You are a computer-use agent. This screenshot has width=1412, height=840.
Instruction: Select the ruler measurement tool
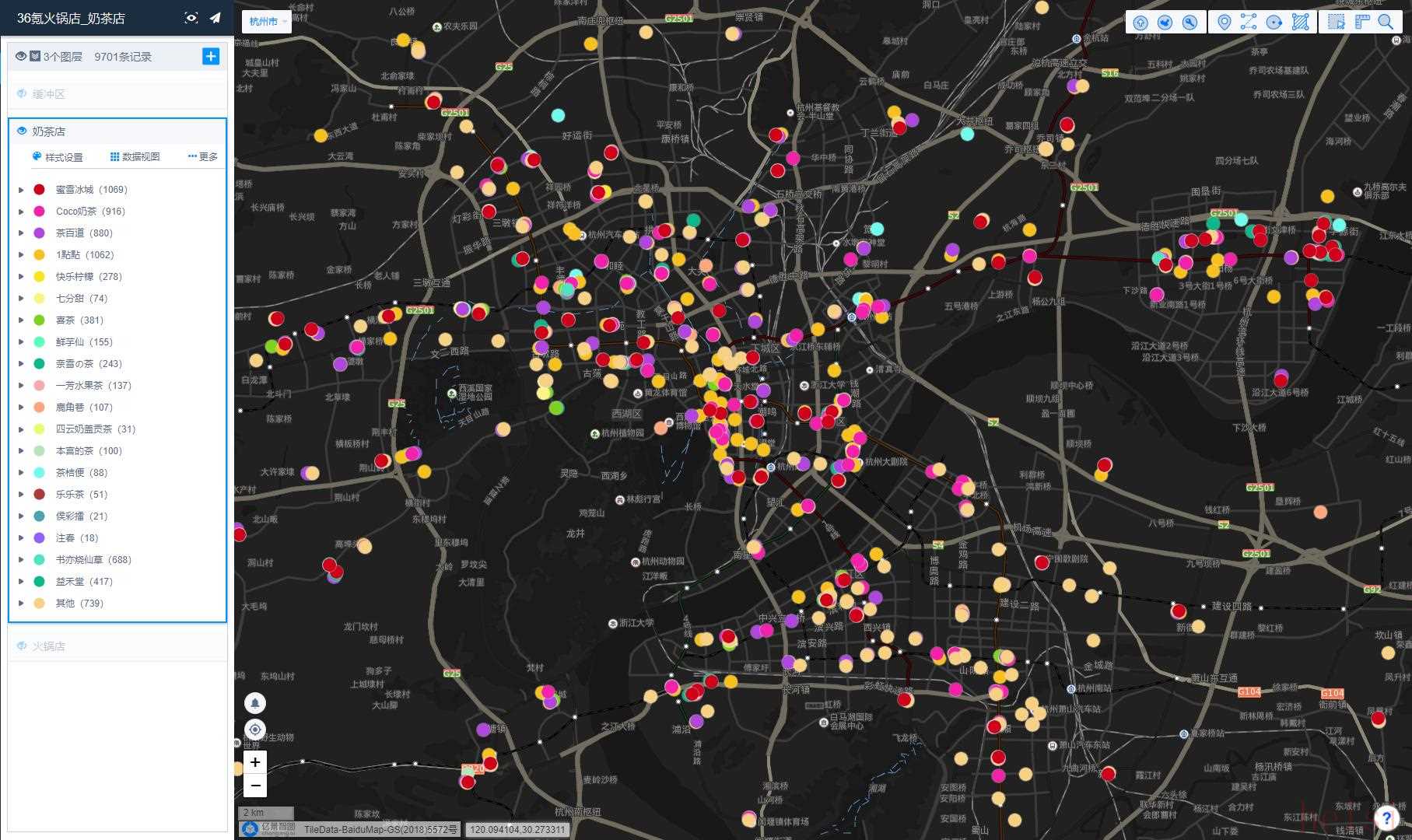[x=1361, y=22]
